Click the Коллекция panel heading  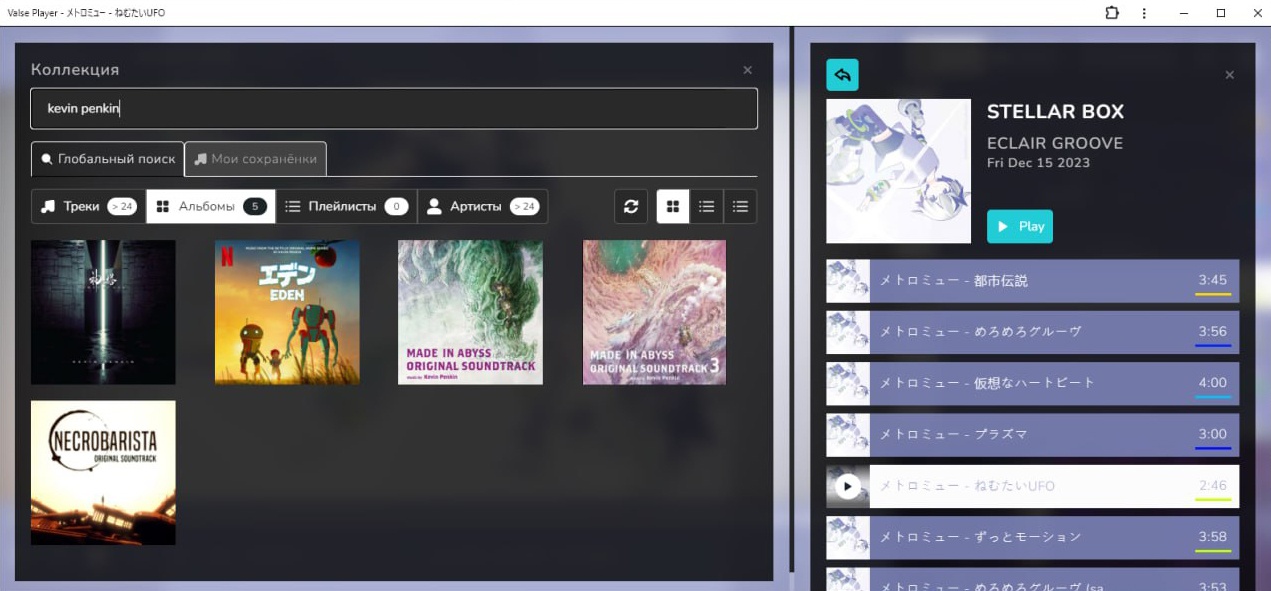coord(75,70)
